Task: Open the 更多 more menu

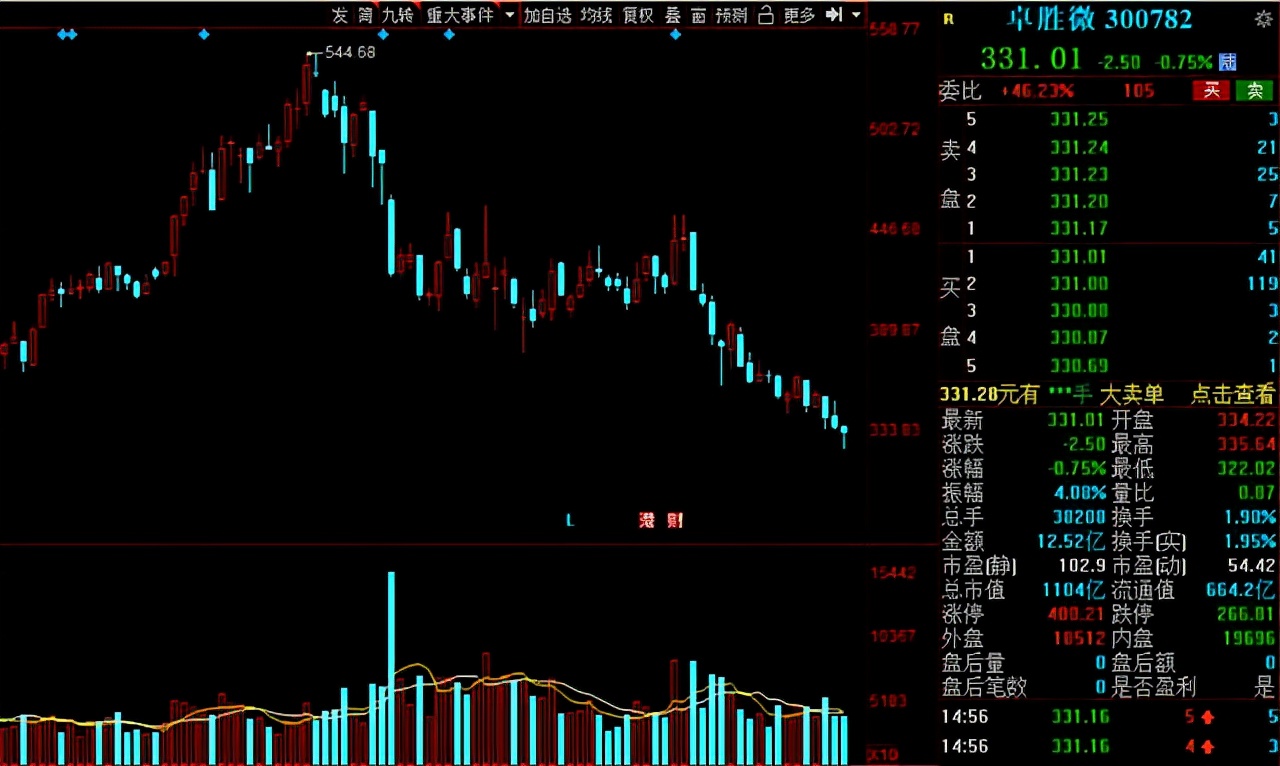Action: [x=800, y=15]
